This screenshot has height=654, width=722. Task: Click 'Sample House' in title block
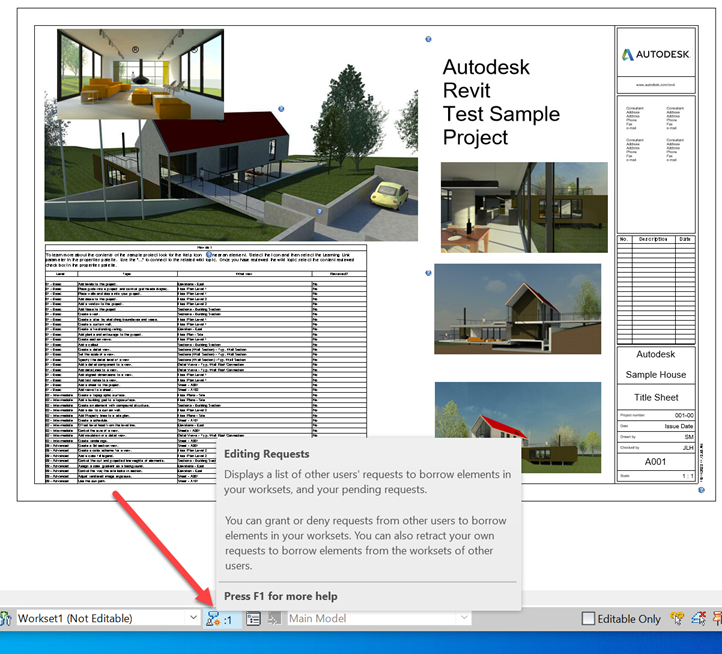click(x=656, y=375)
